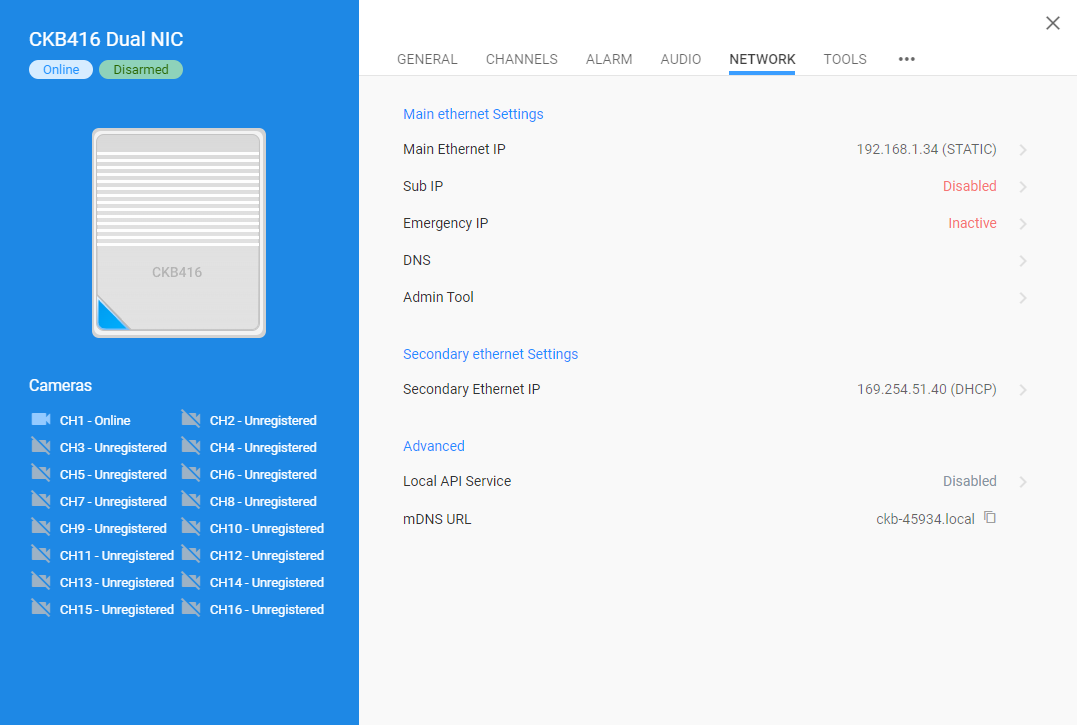Switch to the Tools tab
Image resolution: width=1077 pixels, height=725 pixels.
coord(845,59)
